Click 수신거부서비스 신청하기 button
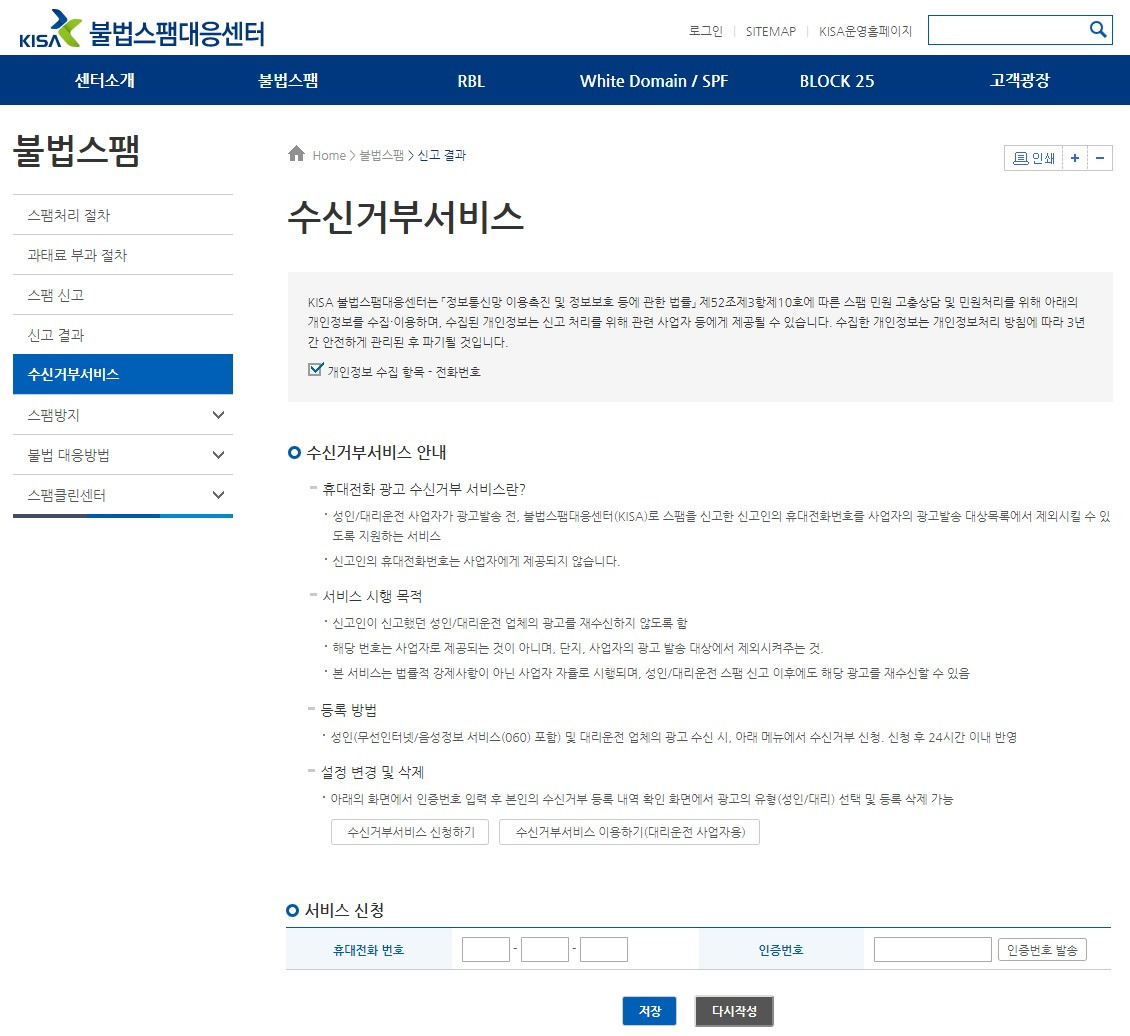This screenshot has width=1130, height=1036. tap(409, 831)
